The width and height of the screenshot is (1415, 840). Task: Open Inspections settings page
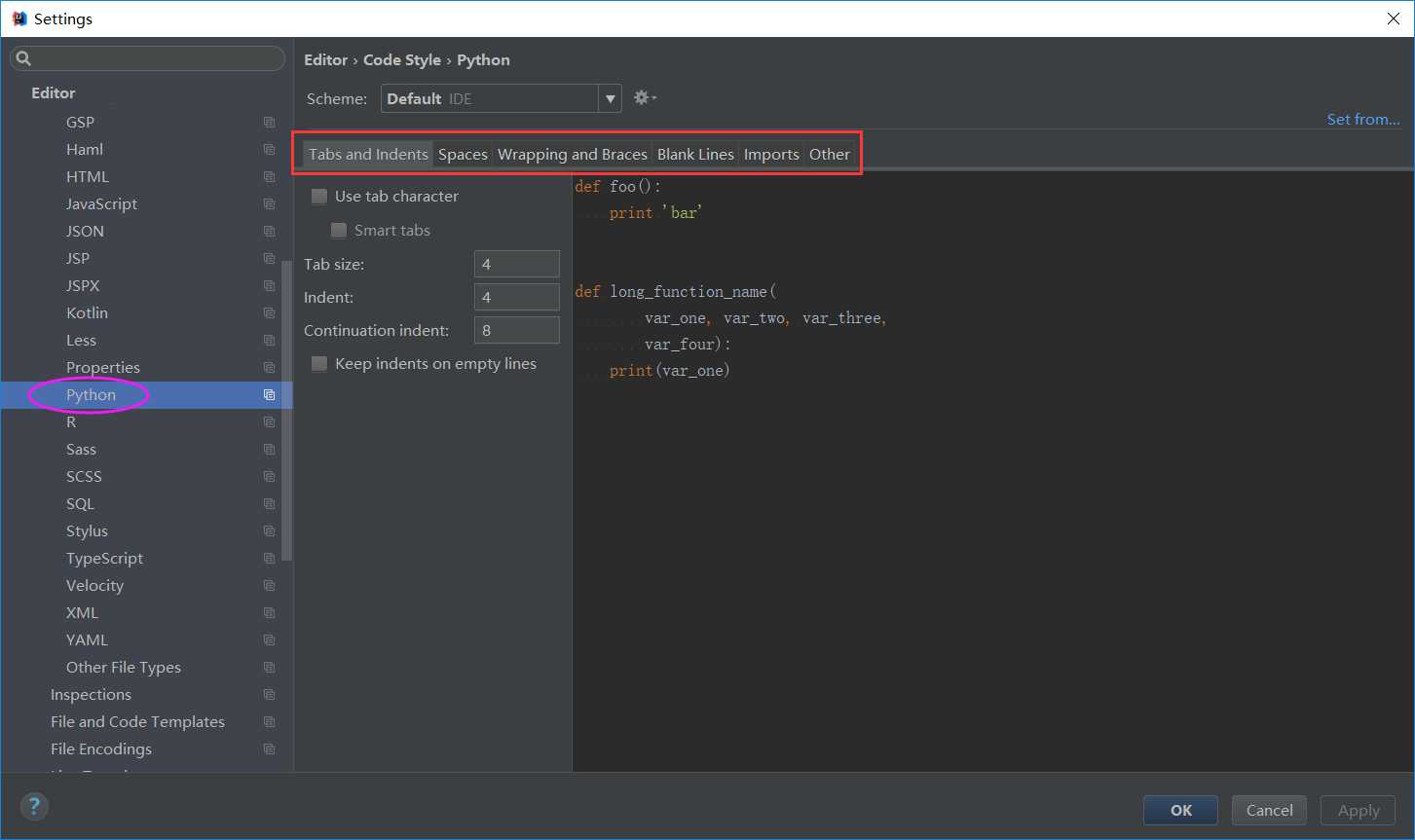91,695
